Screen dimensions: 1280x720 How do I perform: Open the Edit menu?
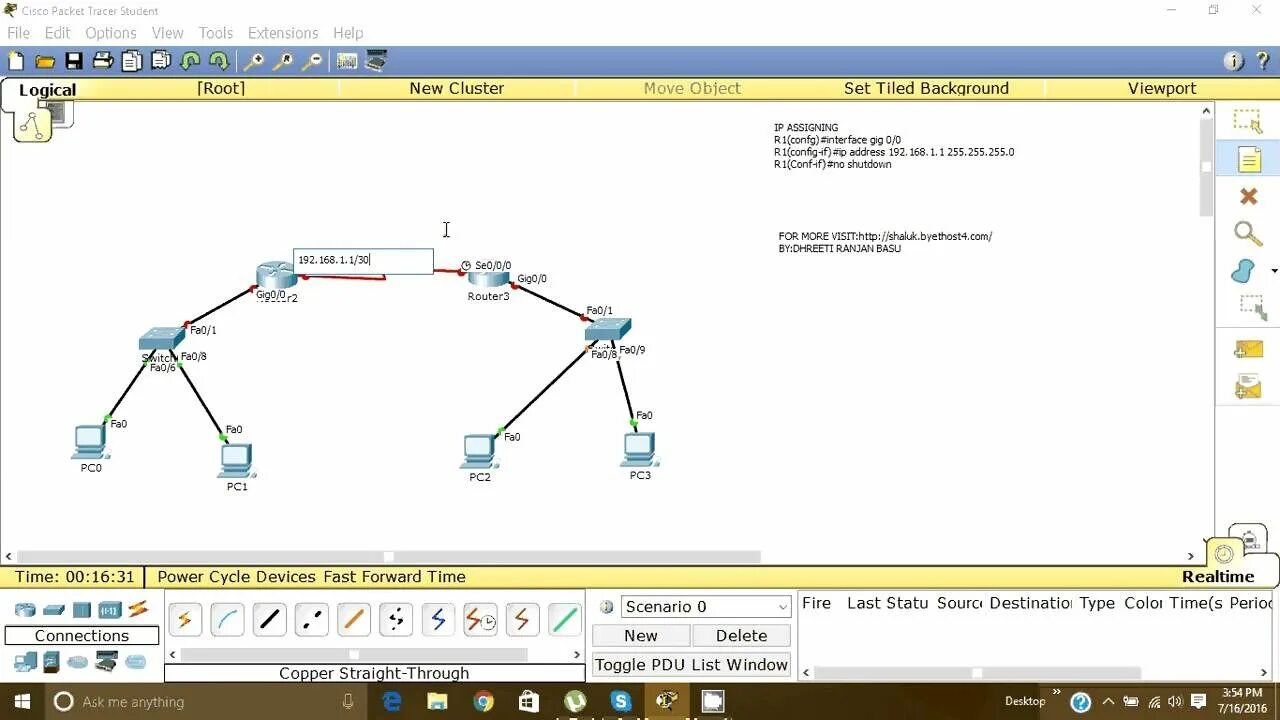(x=57, y=33)
